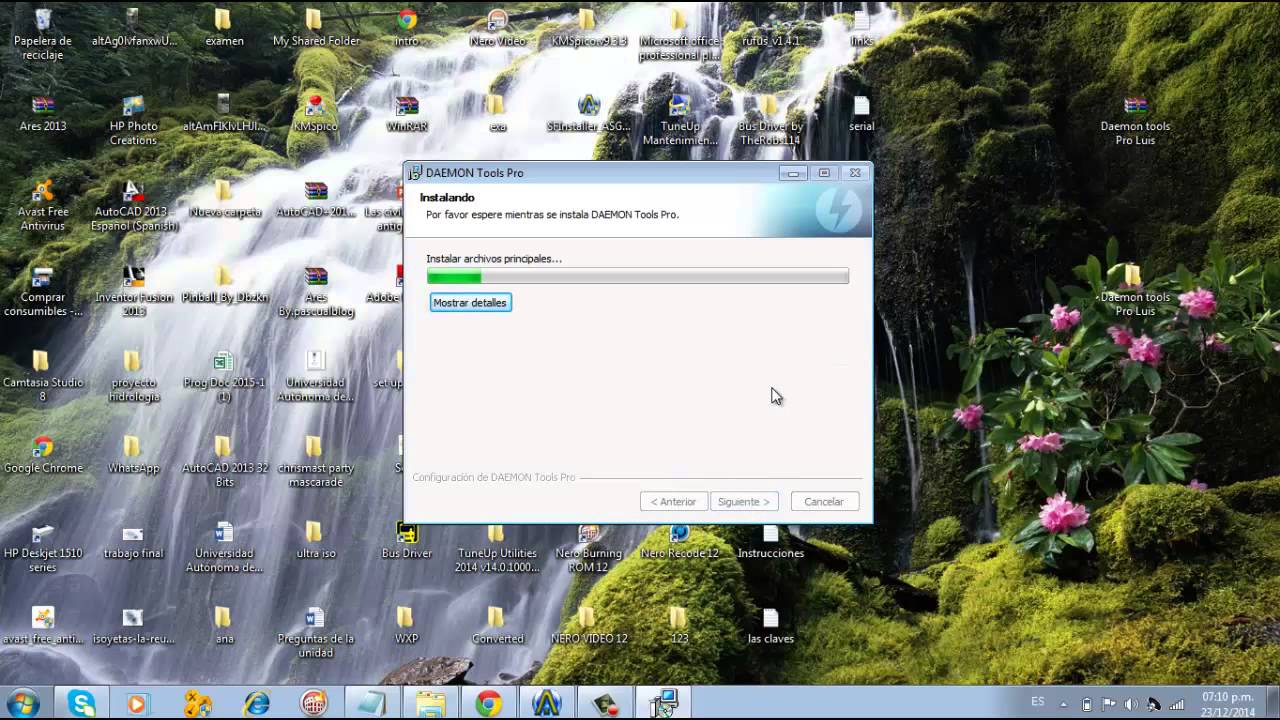The image size is (1280, 720).
Task: Click the ES language indicator
Action: (1038, 702)
